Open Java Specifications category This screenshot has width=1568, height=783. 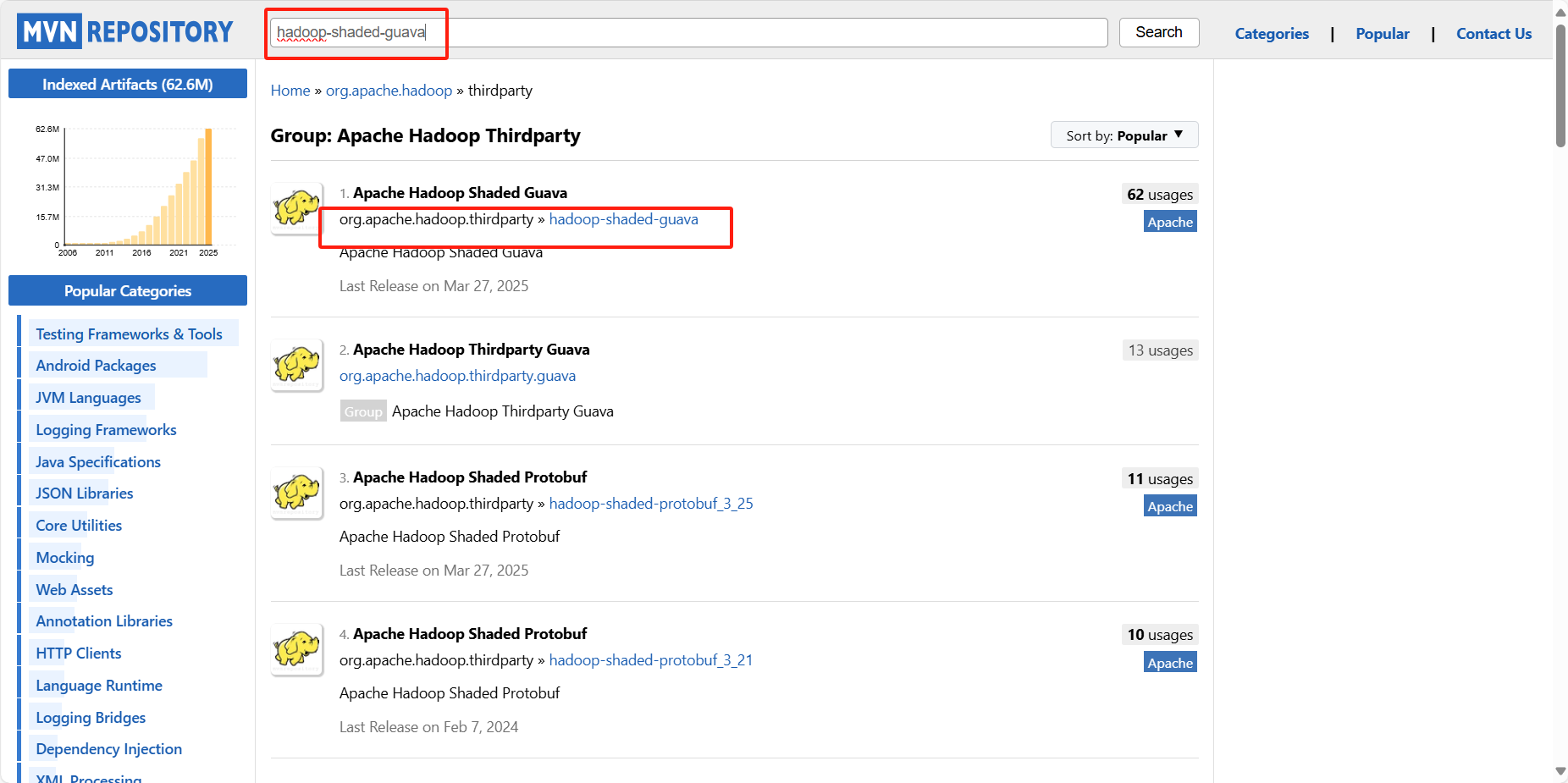coord(98,462)
